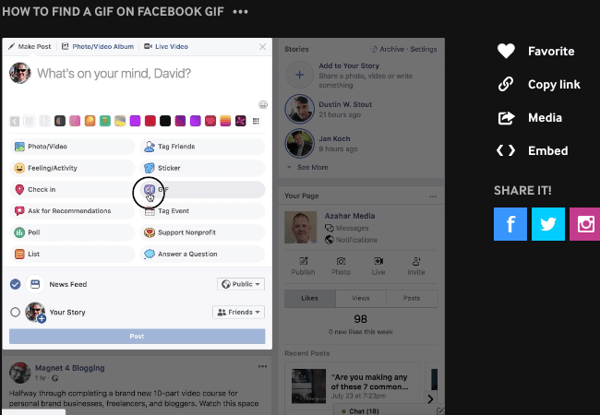Choose the GIF option
600x415 pixels.
(x=202, y=189)
